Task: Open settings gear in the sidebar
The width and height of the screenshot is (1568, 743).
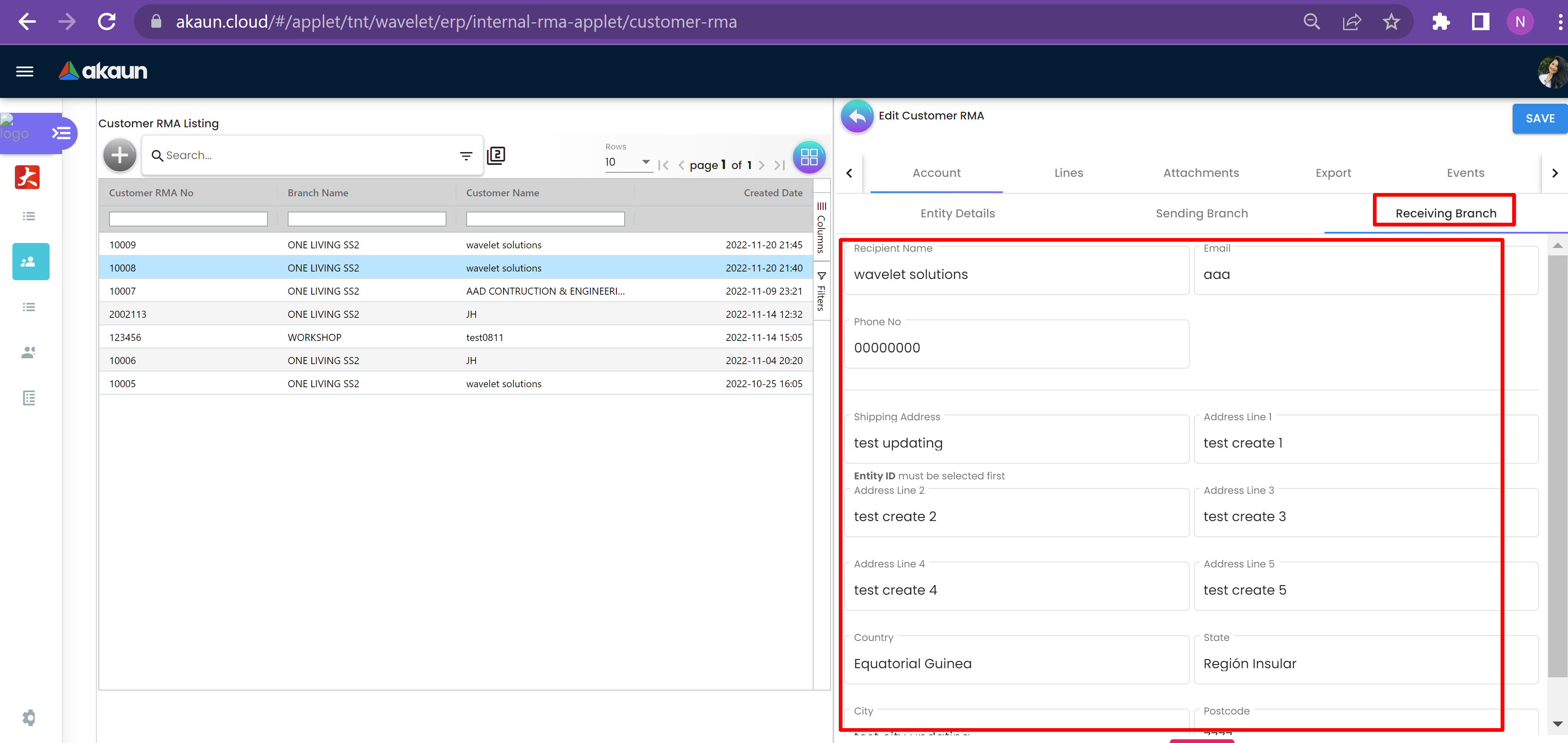Action: (x=29, y=717)
